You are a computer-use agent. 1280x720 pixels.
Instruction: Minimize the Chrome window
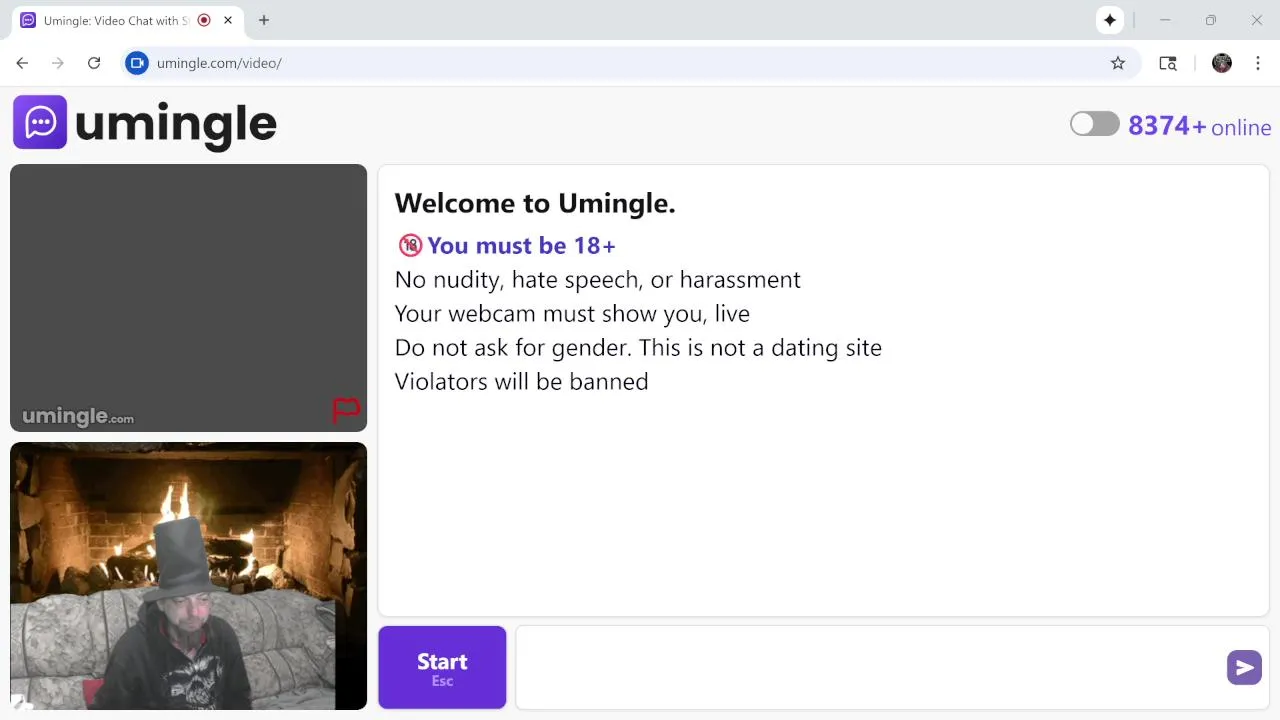[x=1165, y=20]
